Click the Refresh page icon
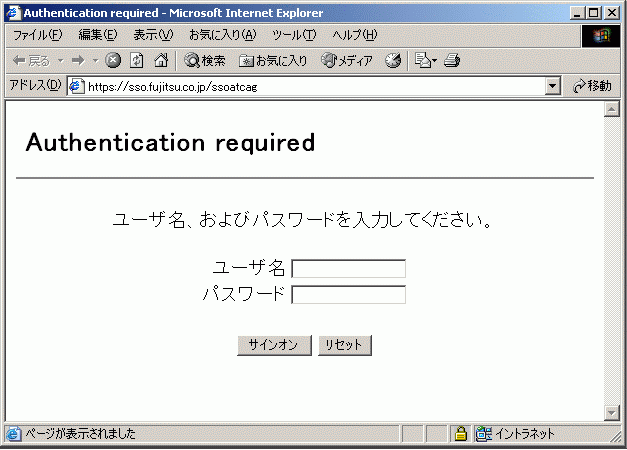The height and width of the screenshot is (450, 627). point(136,61)
